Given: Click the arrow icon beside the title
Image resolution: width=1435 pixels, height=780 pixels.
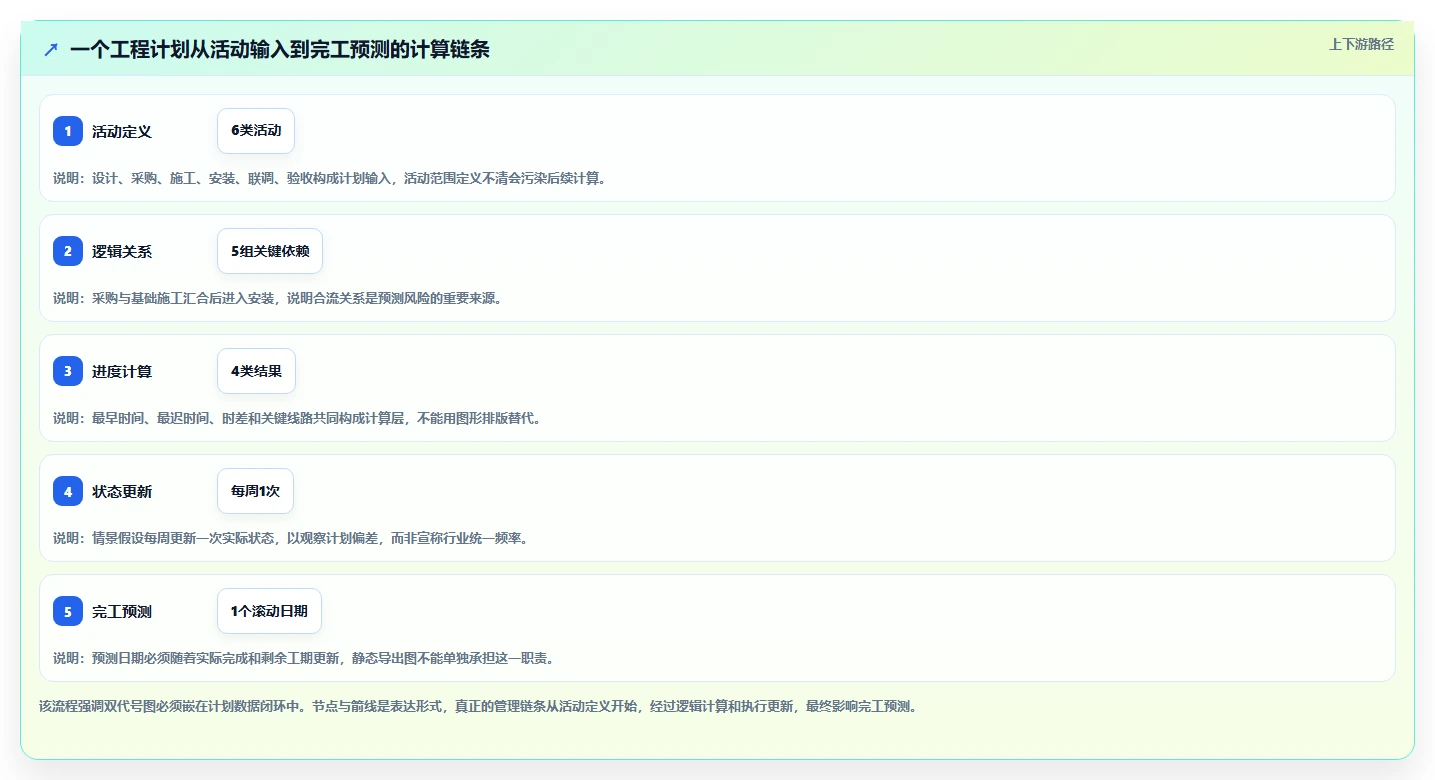Looking at the screenshot, I should click(x=51, y=49).
